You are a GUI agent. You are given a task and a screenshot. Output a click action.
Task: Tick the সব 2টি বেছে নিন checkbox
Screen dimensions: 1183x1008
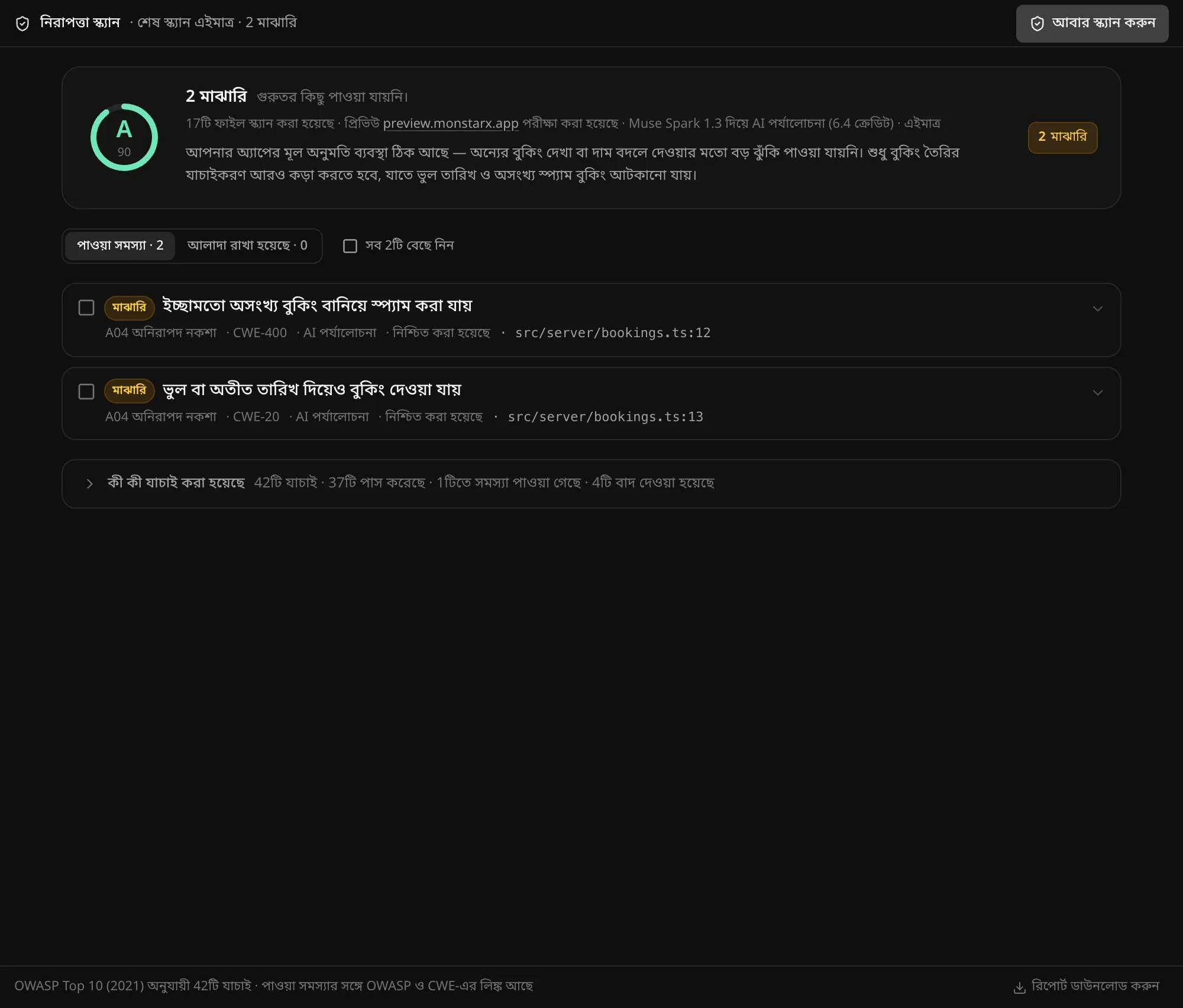tap(350, 245)
